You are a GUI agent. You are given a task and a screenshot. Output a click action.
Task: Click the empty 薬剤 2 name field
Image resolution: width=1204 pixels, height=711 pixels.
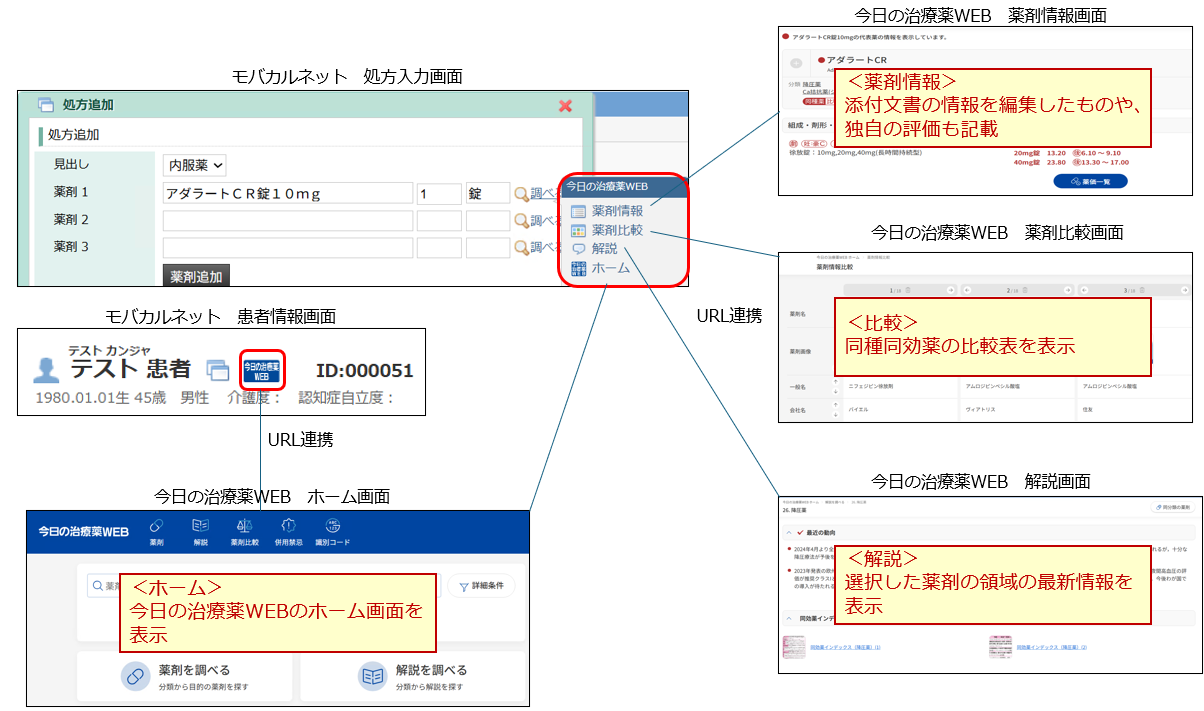pos(288,221)
